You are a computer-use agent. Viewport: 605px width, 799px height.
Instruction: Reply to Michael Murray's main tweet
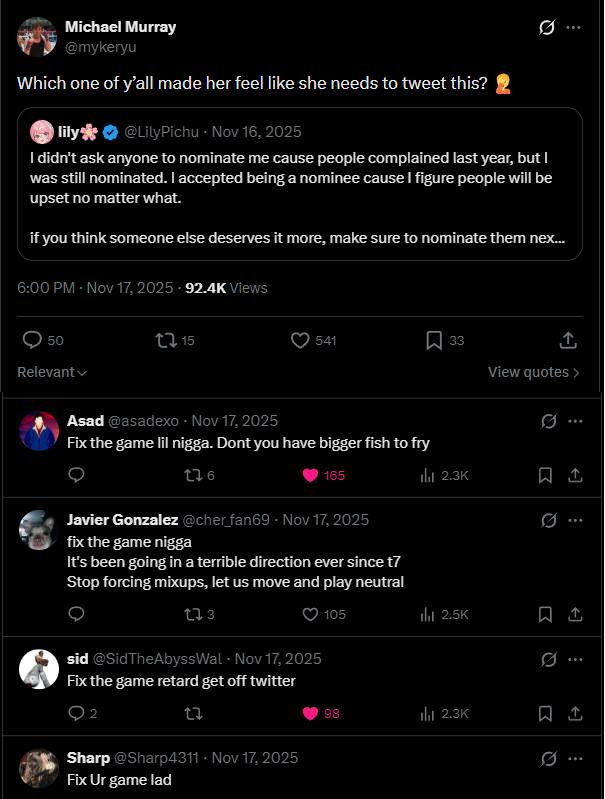pyautogui.click(x=32, y=341)
